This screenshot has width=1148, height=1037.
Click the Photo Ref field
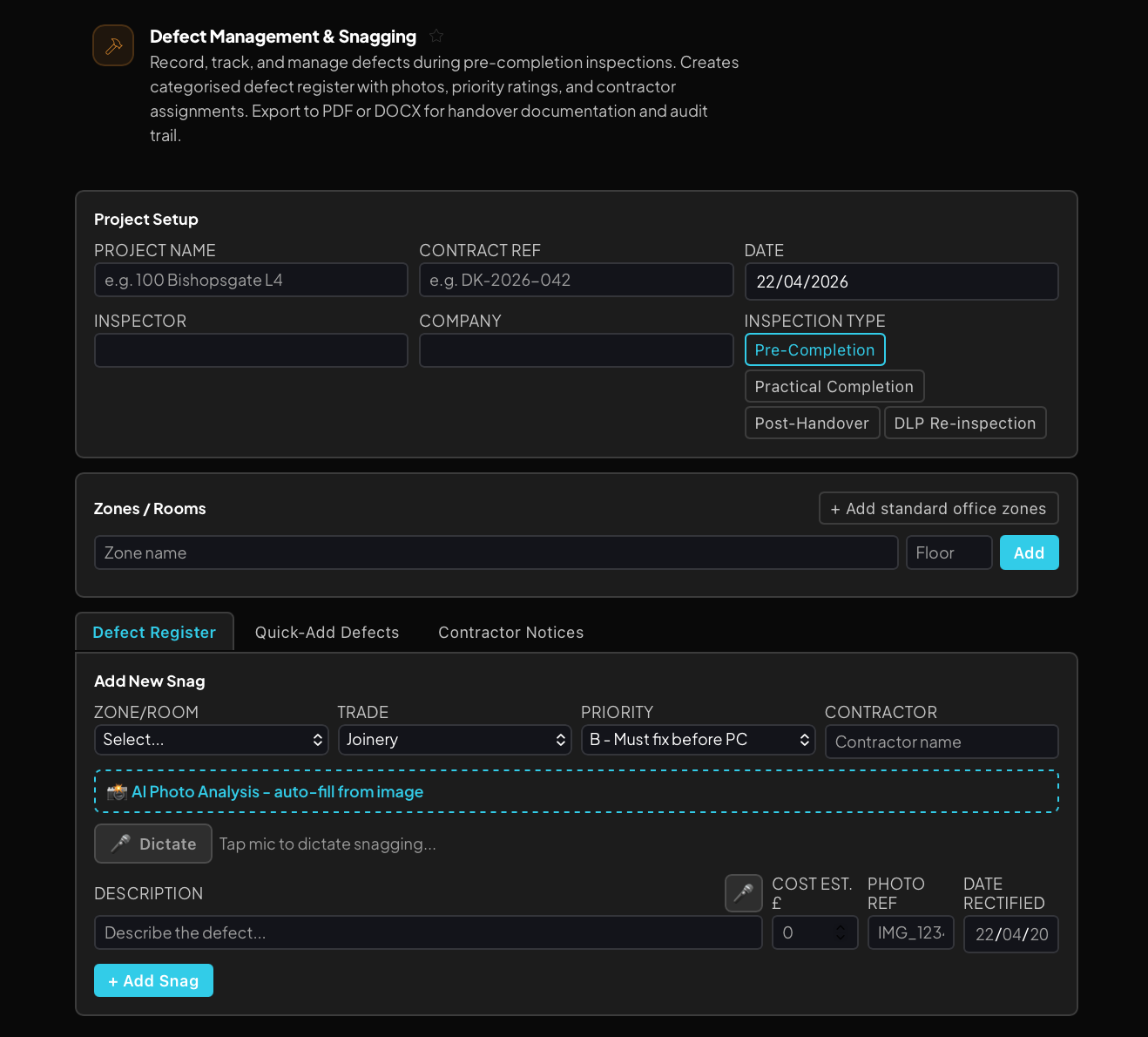[x=911, y=932]
